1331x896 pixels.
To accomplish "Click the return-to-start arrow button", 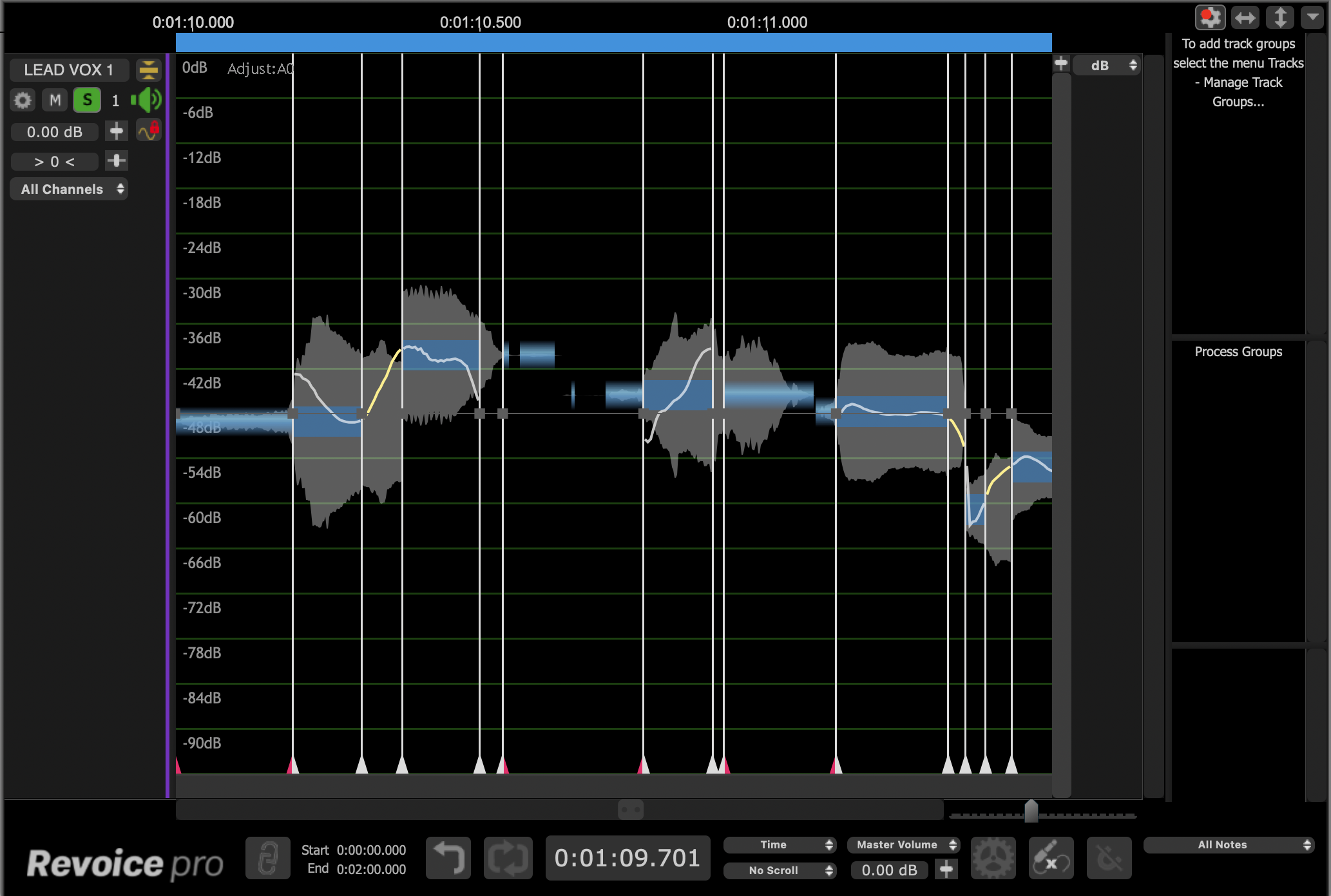I will pyautogui.click(x=448, y=859).
